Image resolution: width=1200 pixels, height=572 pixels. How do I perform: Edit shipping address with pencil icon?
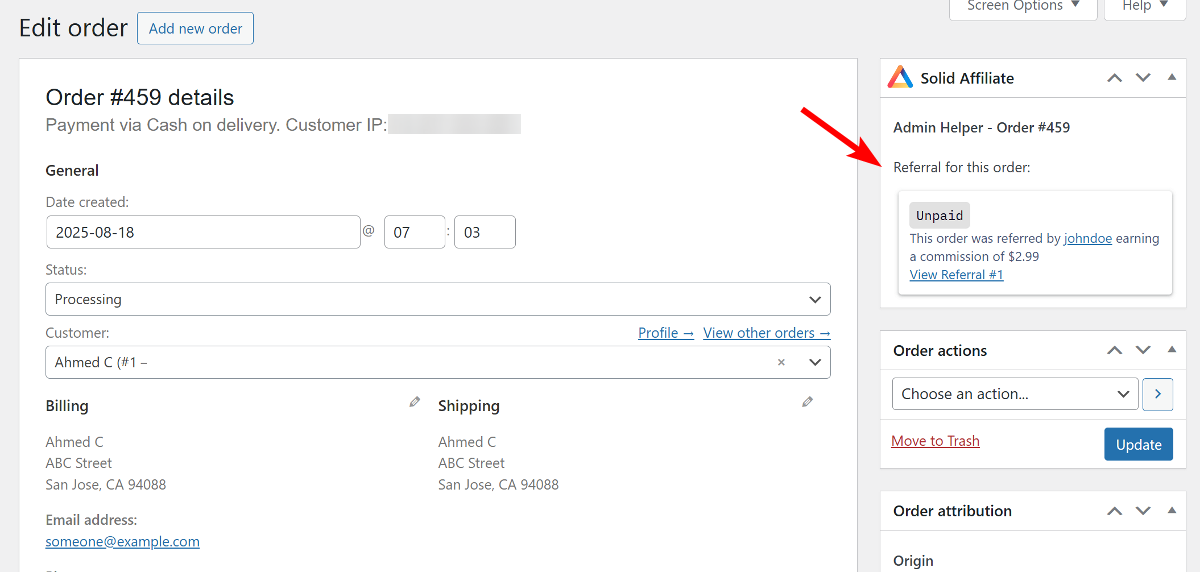(808, 402)
